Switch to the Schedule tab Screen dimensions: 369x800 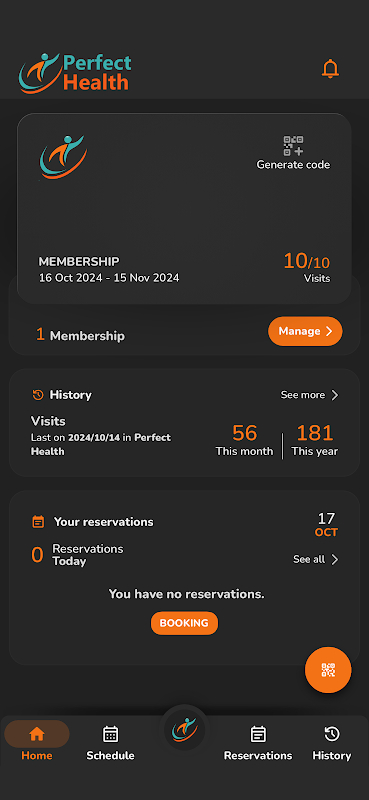coord(110,741)
